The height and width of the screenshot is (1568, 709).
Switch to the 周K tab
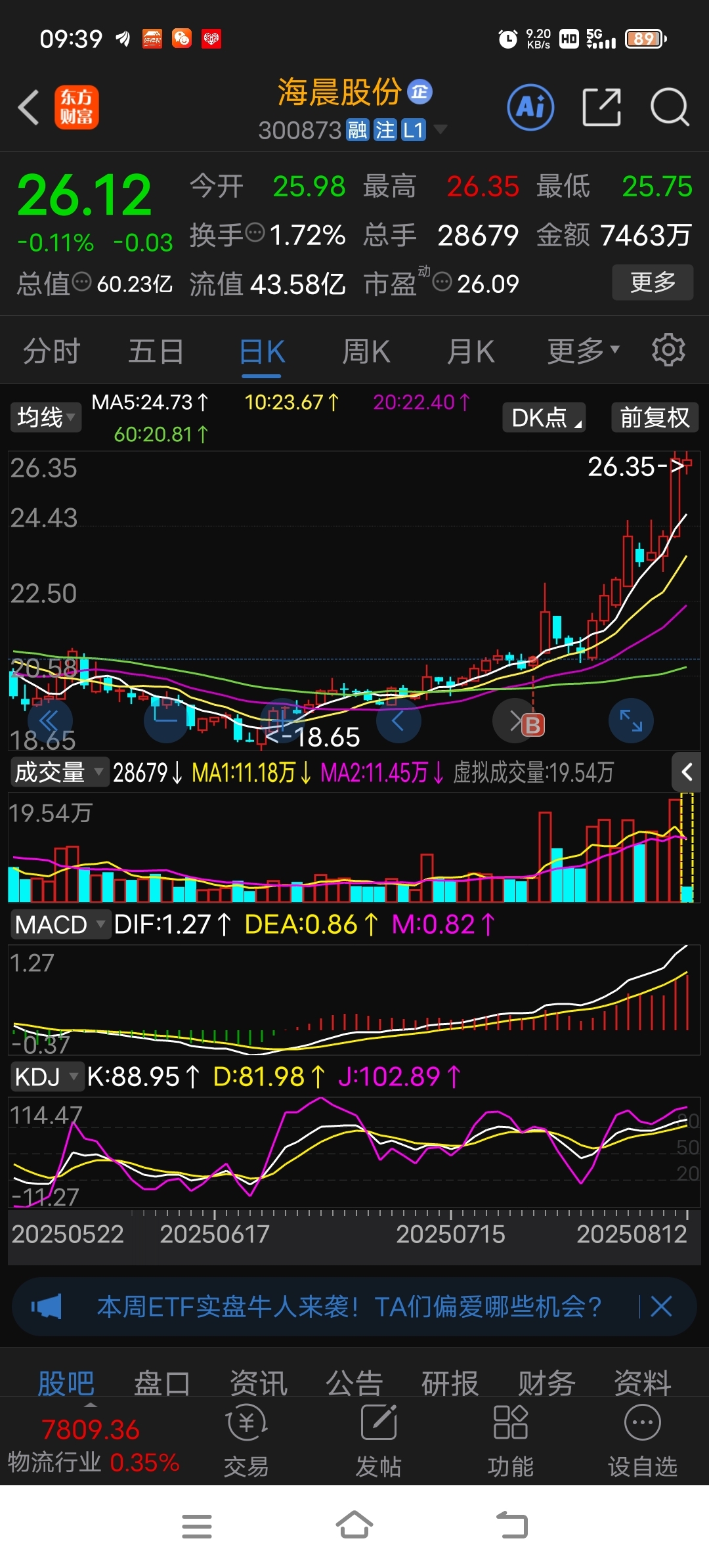(x=366, y=351)
